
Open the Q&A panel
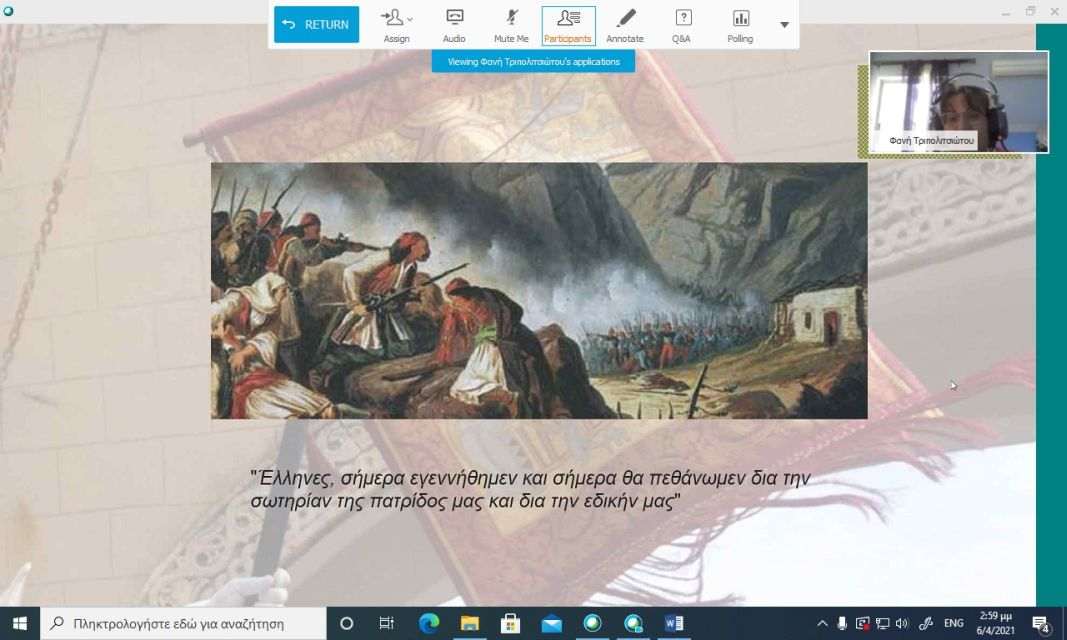[682, 24]
